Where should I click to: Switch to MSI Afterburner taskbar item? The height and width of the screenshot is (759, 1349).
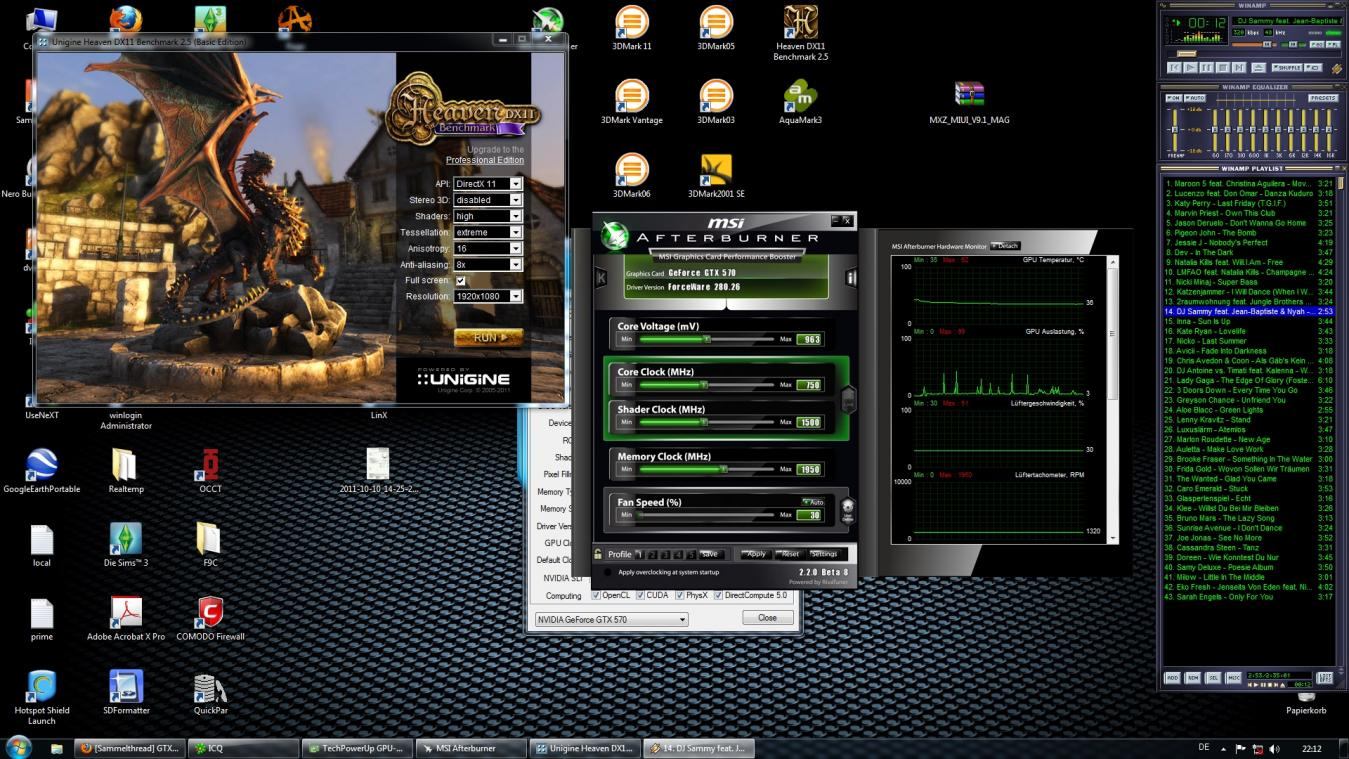[x=470, y=748]
